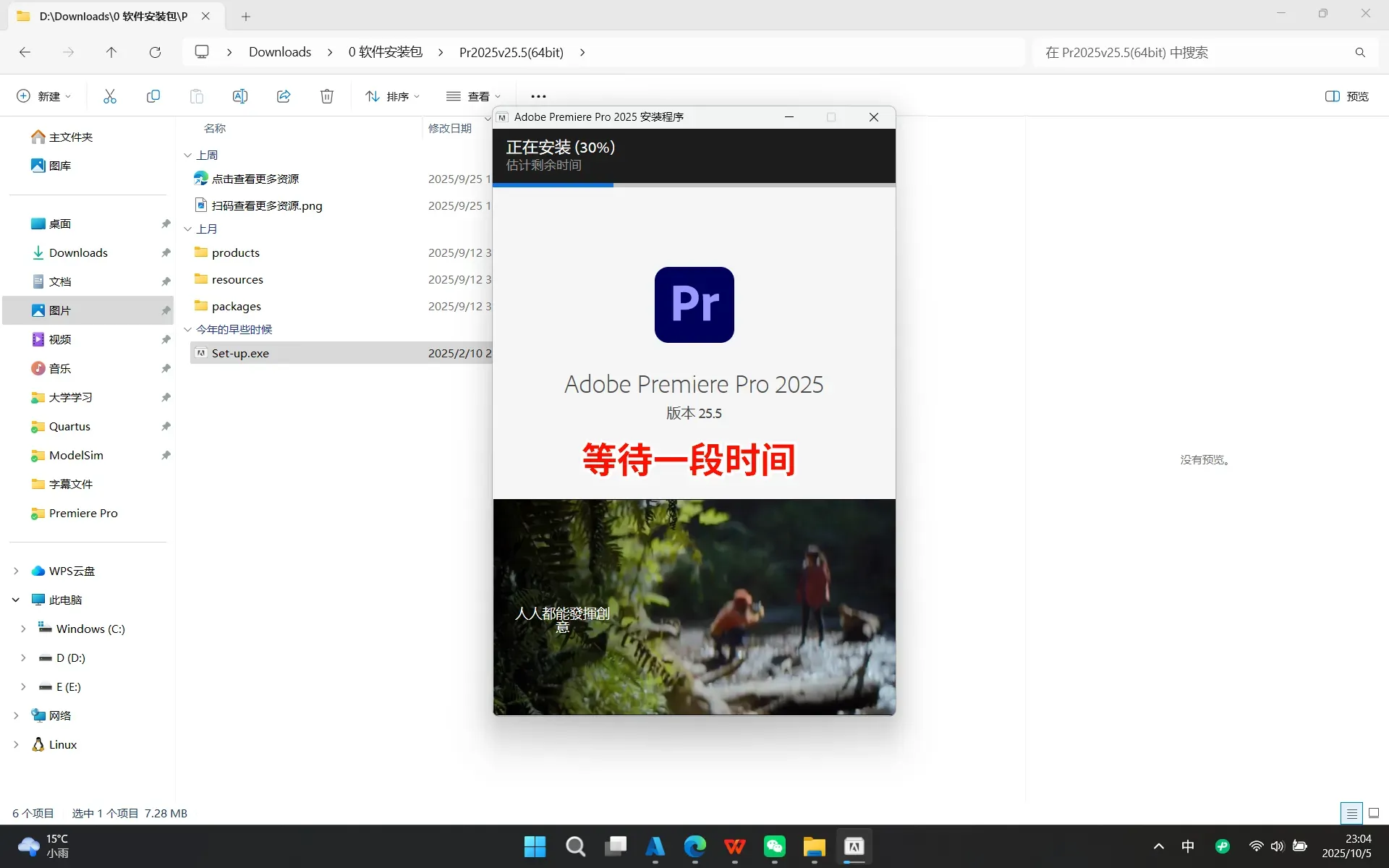Click Downloads in the breadcrumb path
Image resolution: width=1389 pixels, height=868 pixels.
coord(280,52)
